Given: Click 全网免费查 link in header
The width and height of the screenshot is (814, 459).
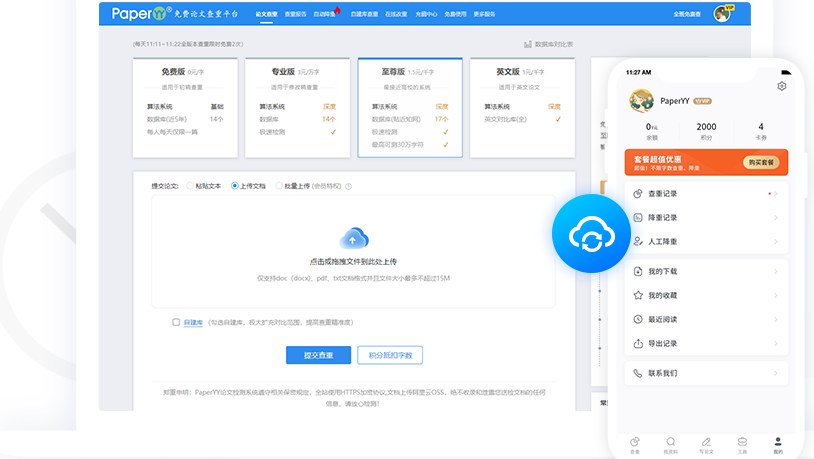Looking at the screenshot, I should (687, 14).
